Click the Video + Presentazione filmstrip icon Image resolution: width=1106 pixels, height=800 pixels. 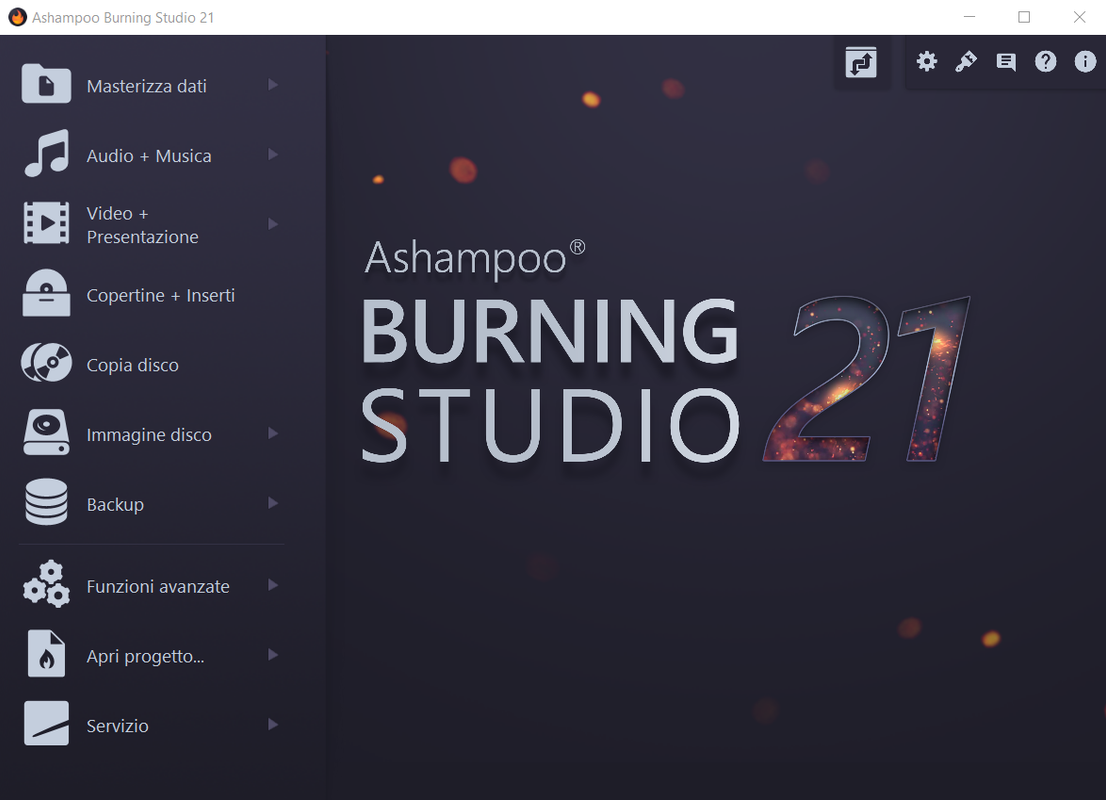tap(47, 223)
